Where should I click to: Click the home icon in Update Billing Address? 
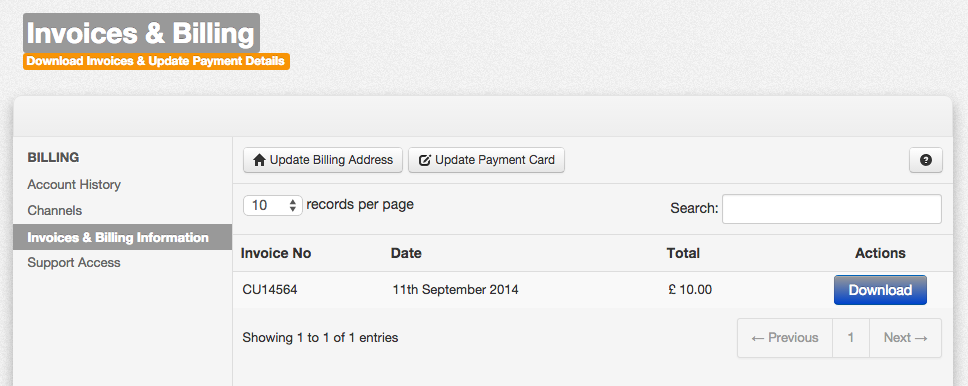259,160
